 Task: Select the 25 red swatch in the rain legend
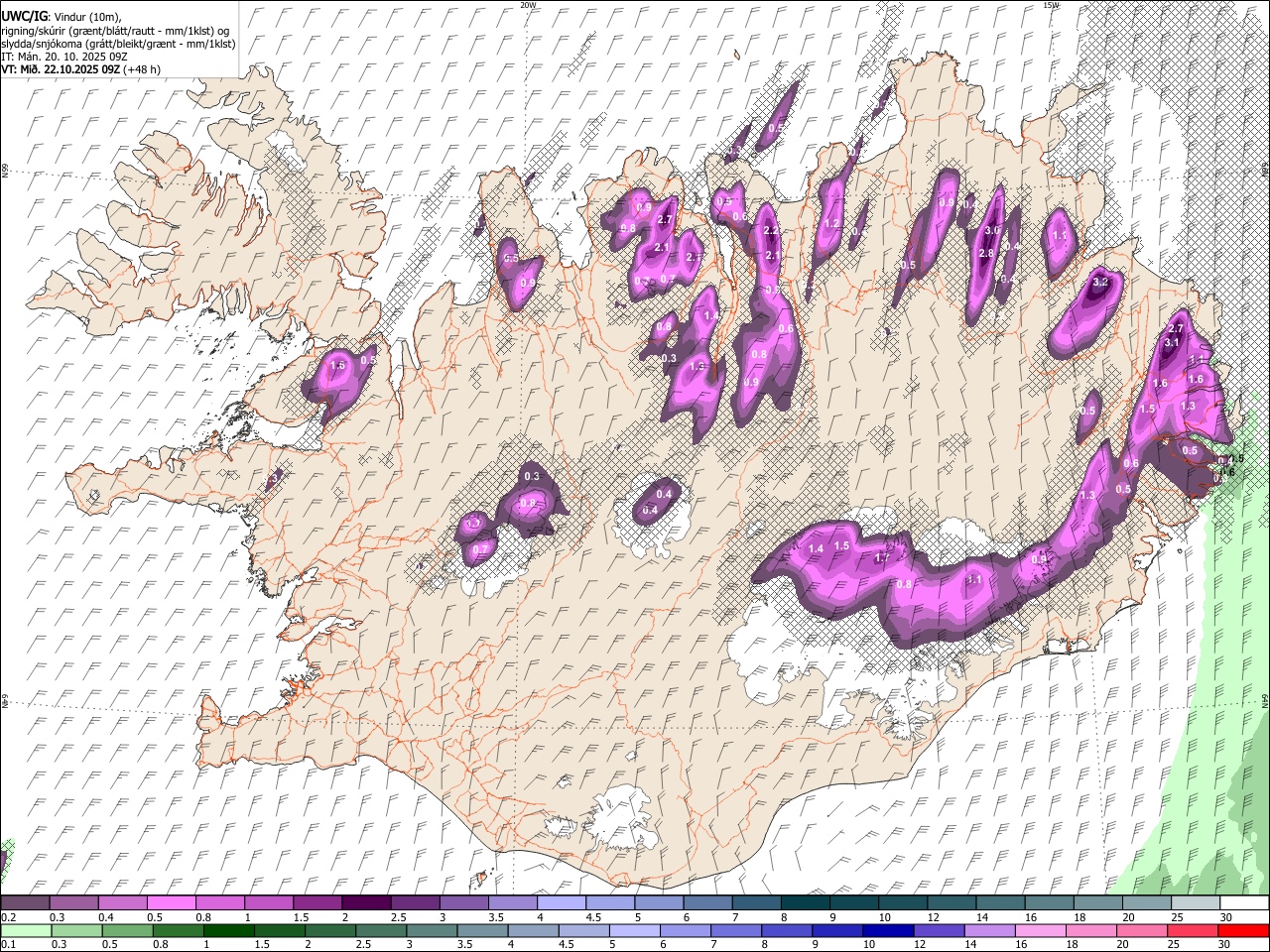1192,930
